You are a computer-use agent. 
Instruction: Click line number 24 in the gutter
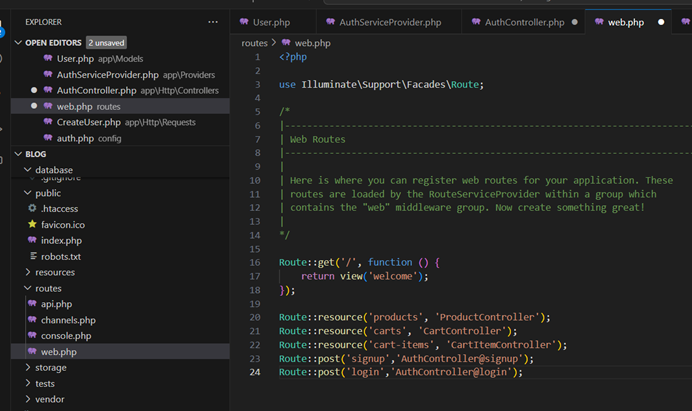click(x=255, y=372)
